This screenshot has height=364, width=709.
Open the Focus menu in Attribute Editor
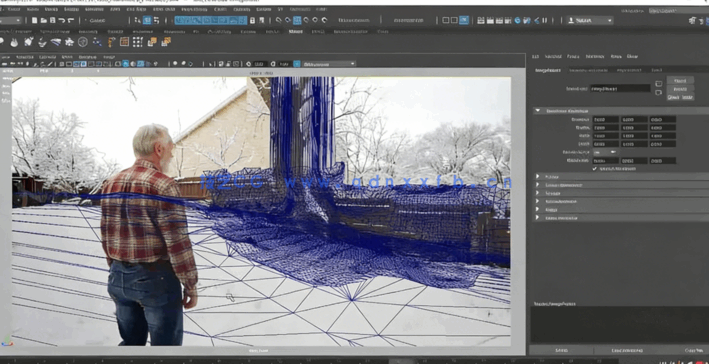[x=573, y=57]
